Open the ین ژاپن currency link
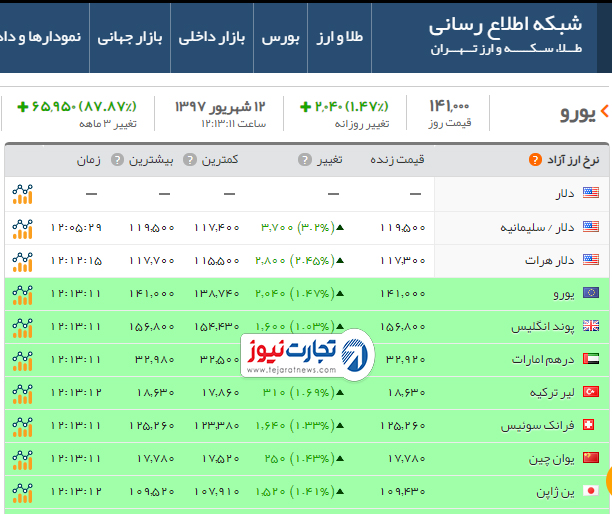612x514 pixels. click(555, 493)
